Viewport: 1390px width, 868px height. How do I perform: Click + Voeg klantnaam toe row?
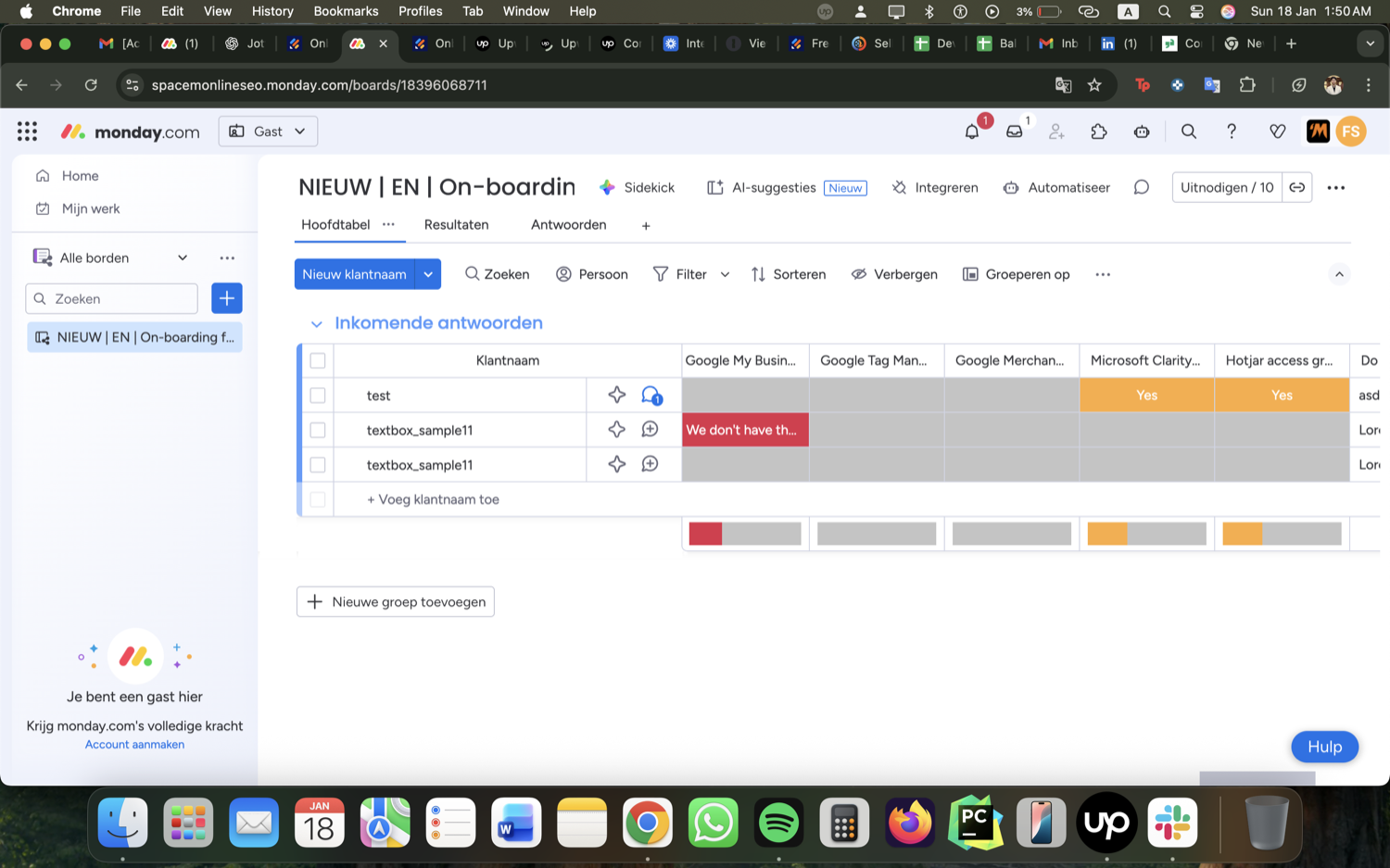pyautogui.click(x=433, y=499)
